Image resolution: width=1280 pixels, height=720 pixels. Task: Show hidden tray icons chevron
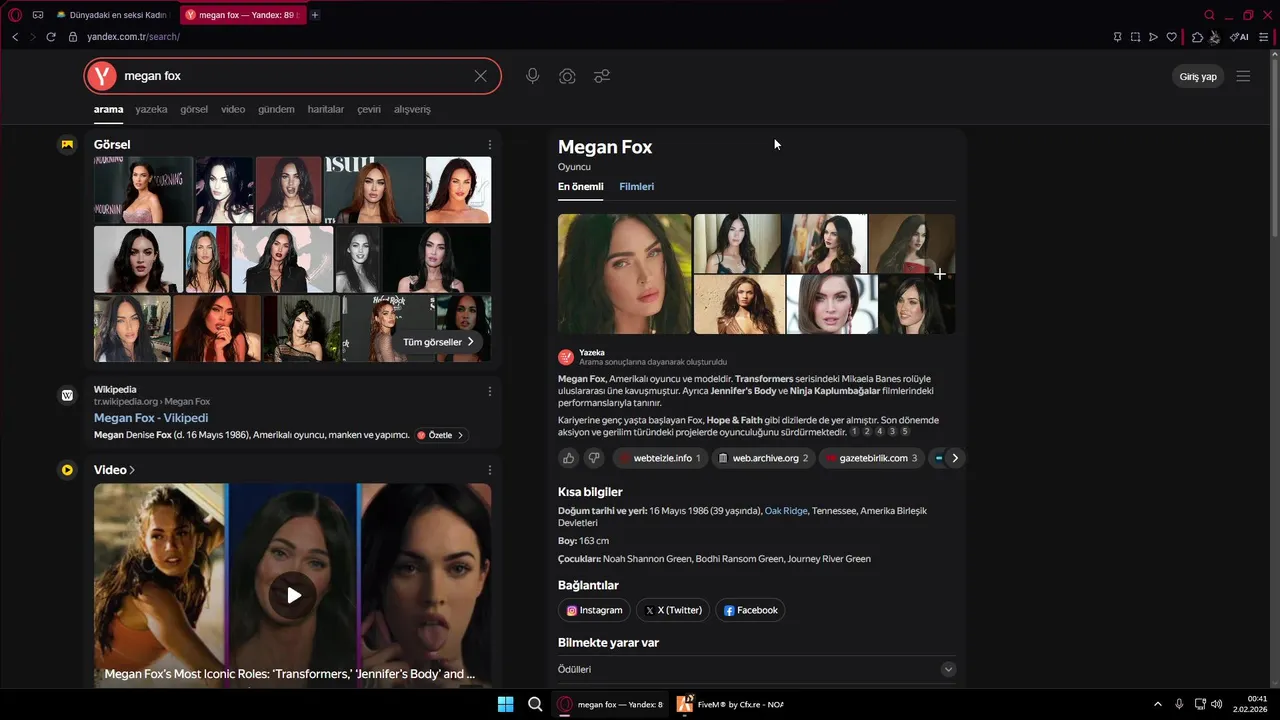(x=1158, y=704)
